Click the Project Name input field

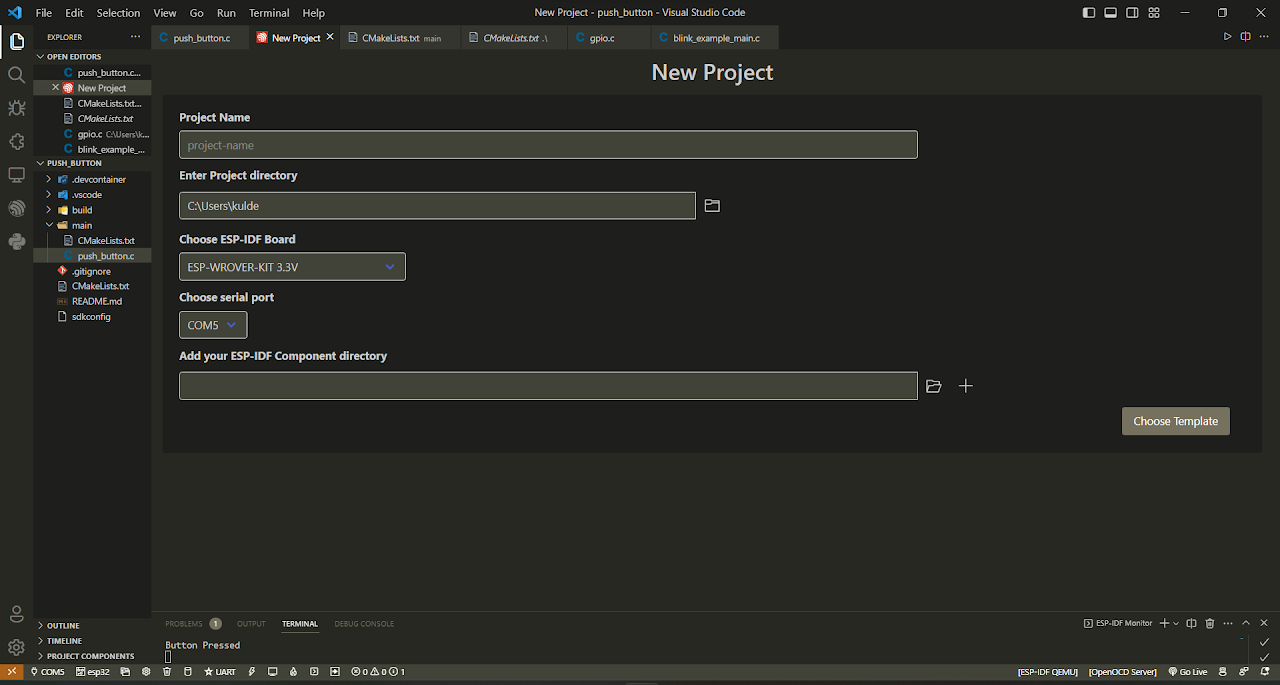click(x=548, y=145)
